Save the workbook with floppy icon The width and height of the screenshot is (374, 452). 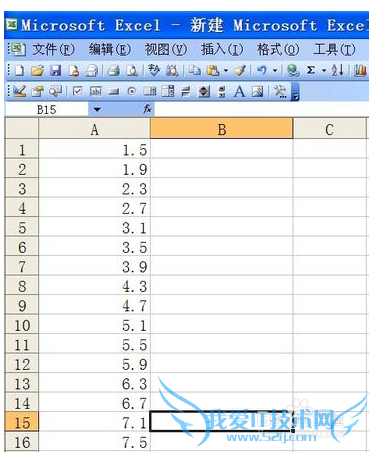[55, 70]
